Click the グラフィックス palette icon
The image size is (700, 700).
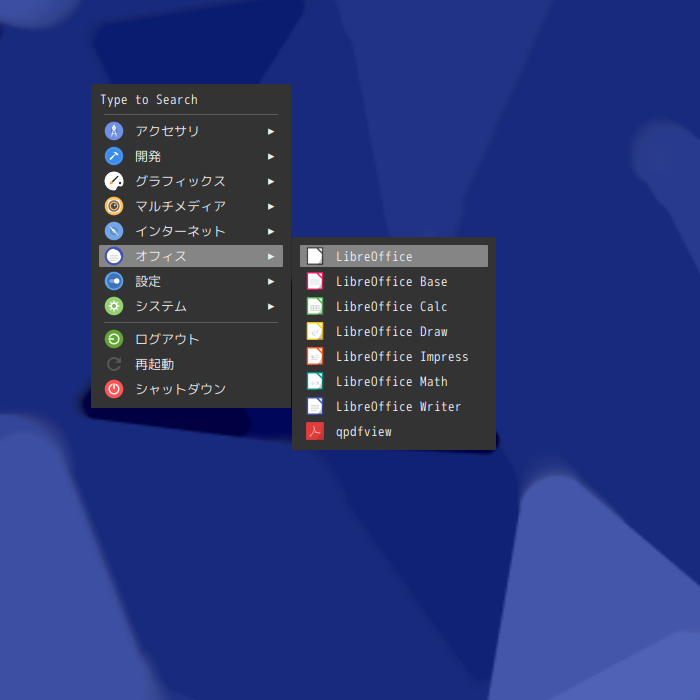(114, 181)
